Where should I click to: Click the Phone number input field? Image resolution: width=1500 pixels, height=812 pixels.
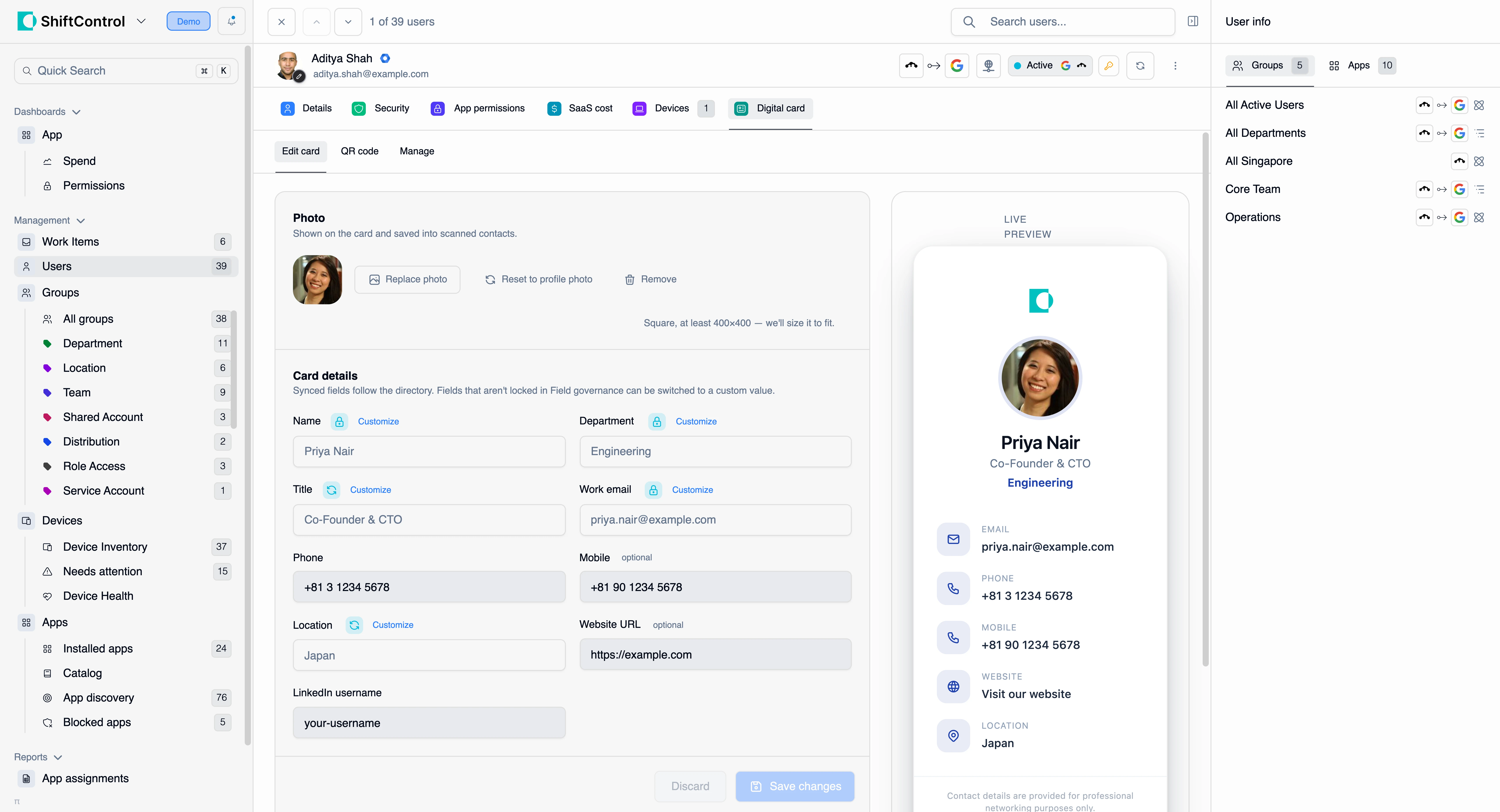point(429,587)
